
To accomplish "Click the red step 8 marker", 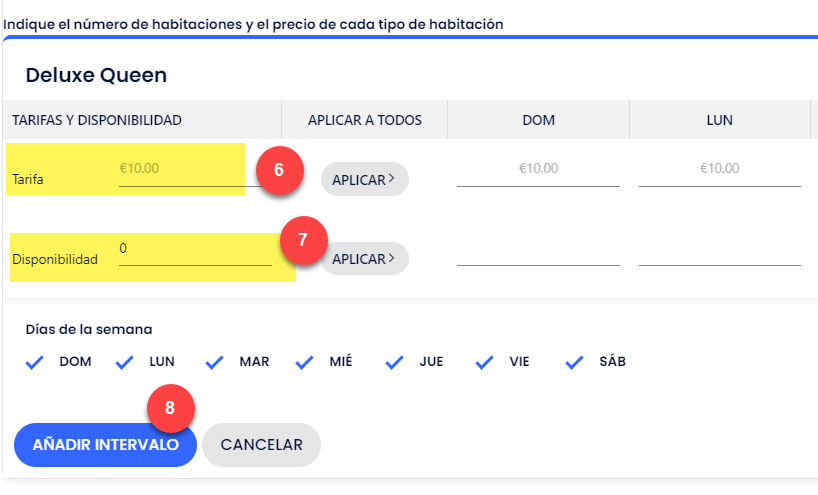I will 171,408.
